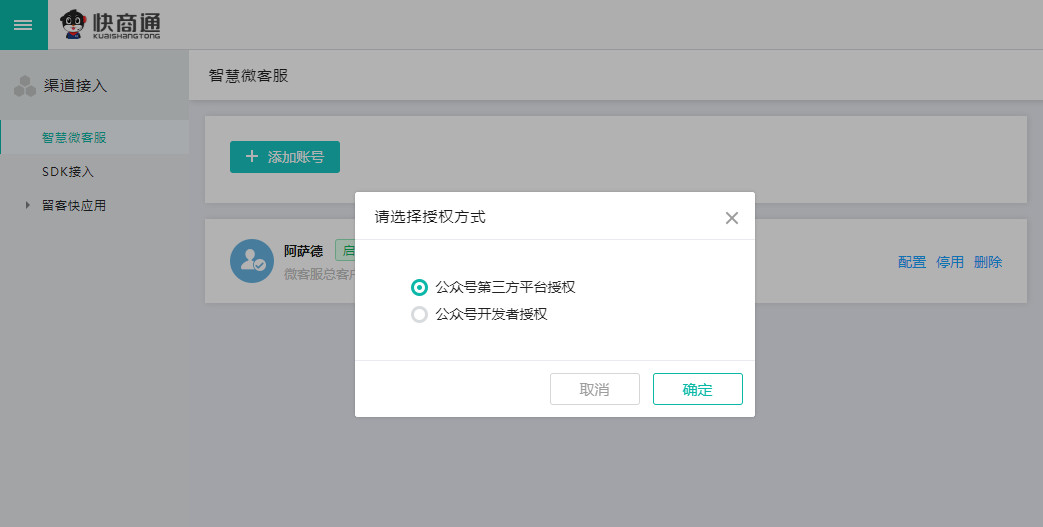Close the 请选择授权方式 dialog with X

(x=731, y=218)
